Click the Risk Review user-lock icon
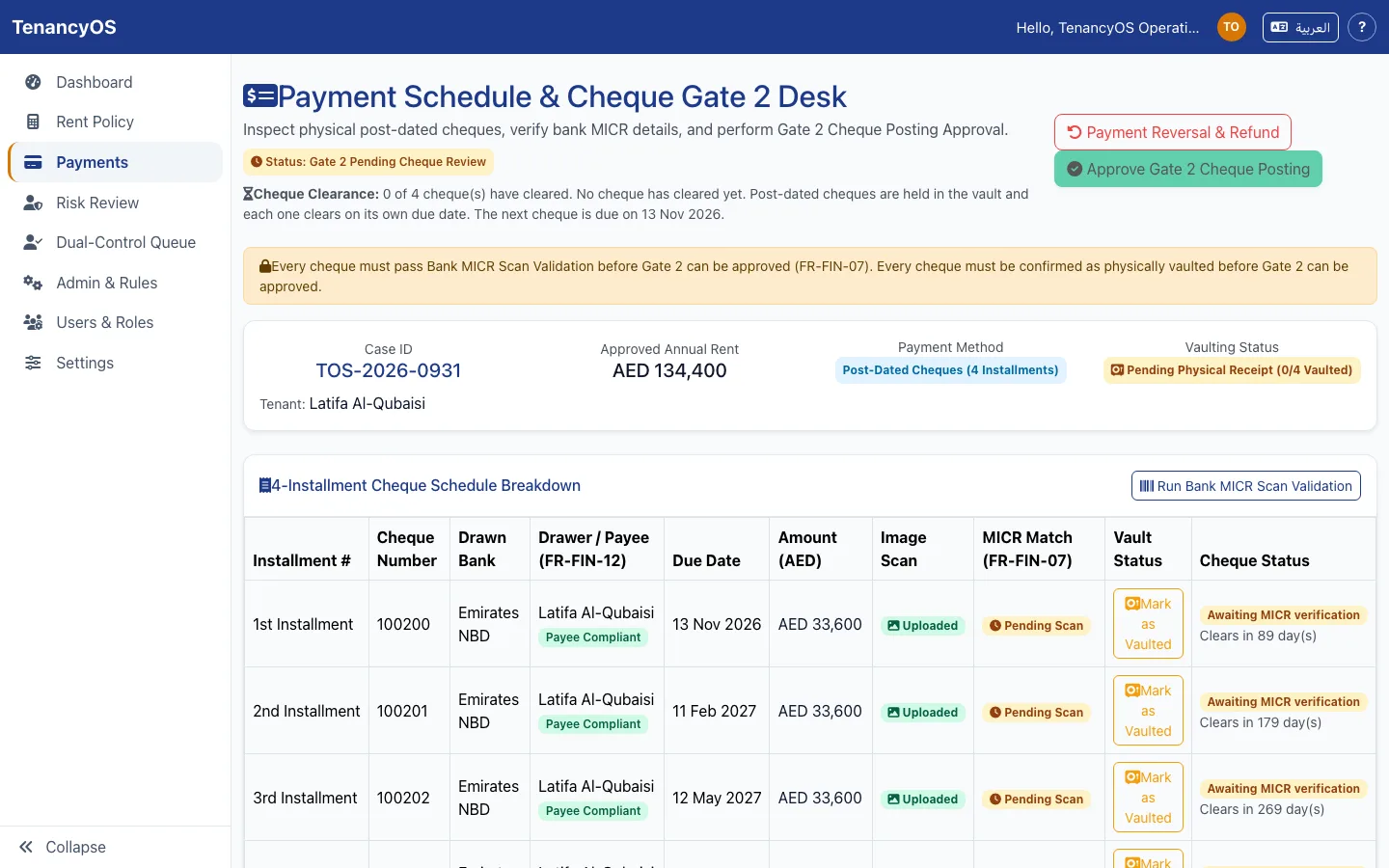This screenshot has height=868, width=1389. pyautogui.click(x=33, y=203)
